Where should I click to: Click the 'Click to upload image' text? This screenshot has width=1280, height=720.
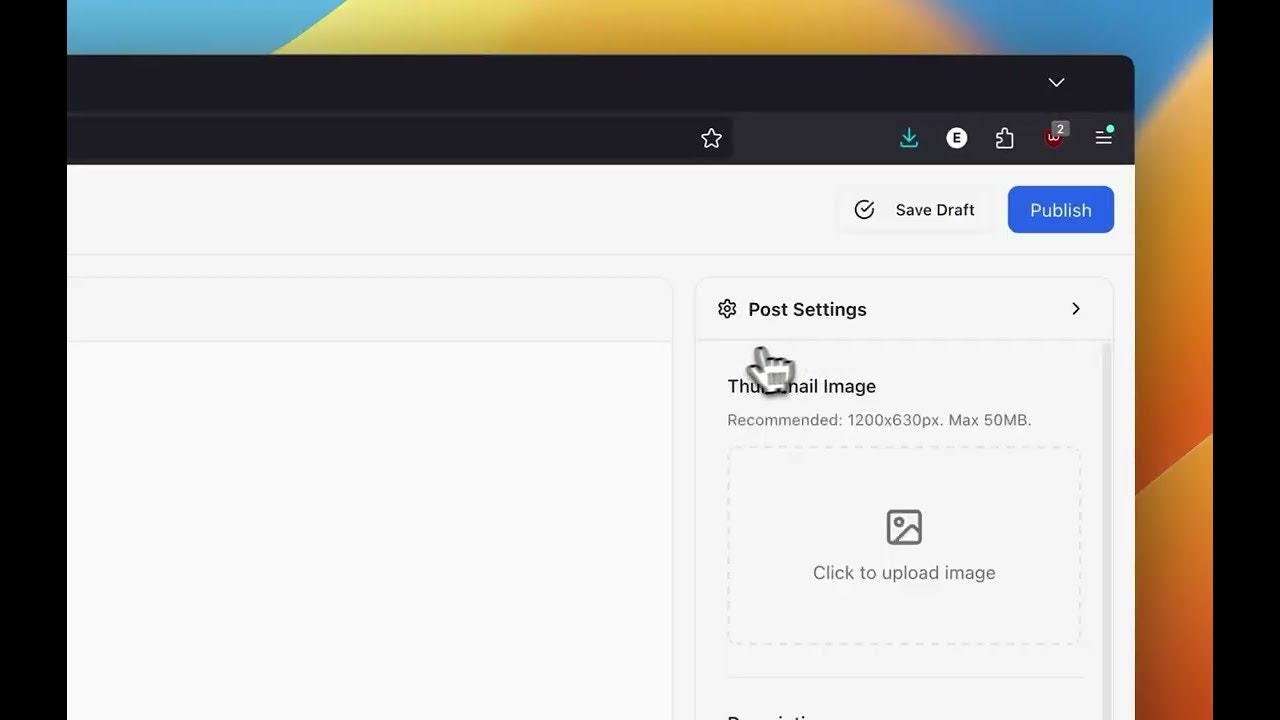(904, 572)
